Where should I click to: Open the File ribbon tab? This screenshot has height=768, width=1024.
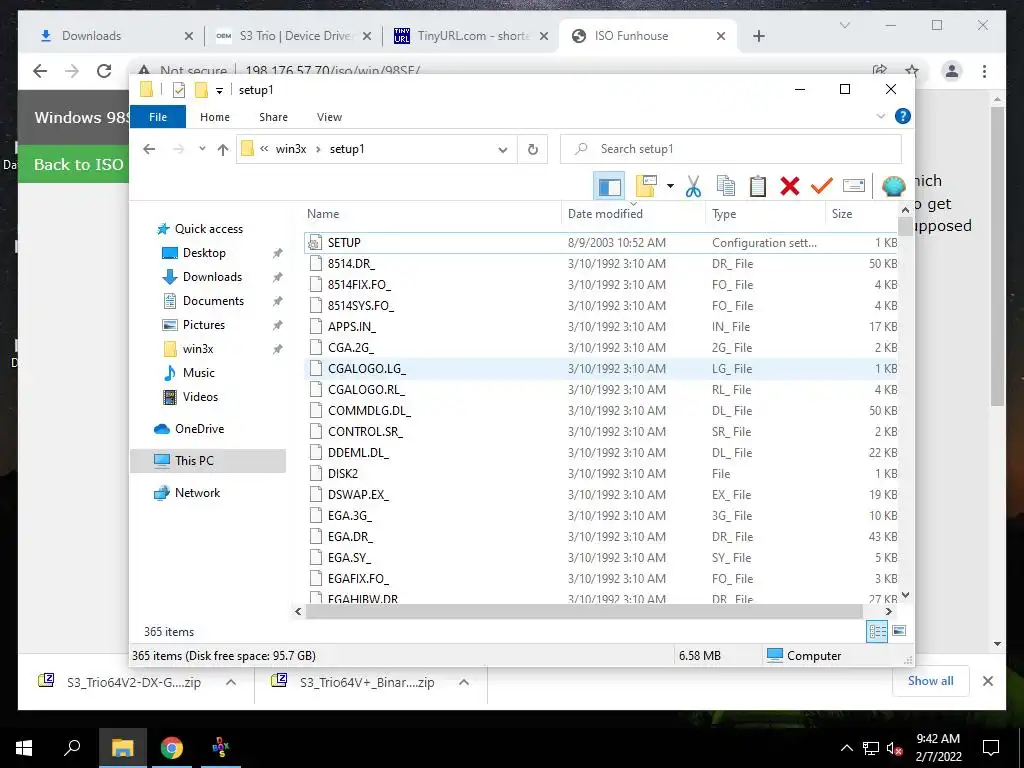(x=158, y=117)
